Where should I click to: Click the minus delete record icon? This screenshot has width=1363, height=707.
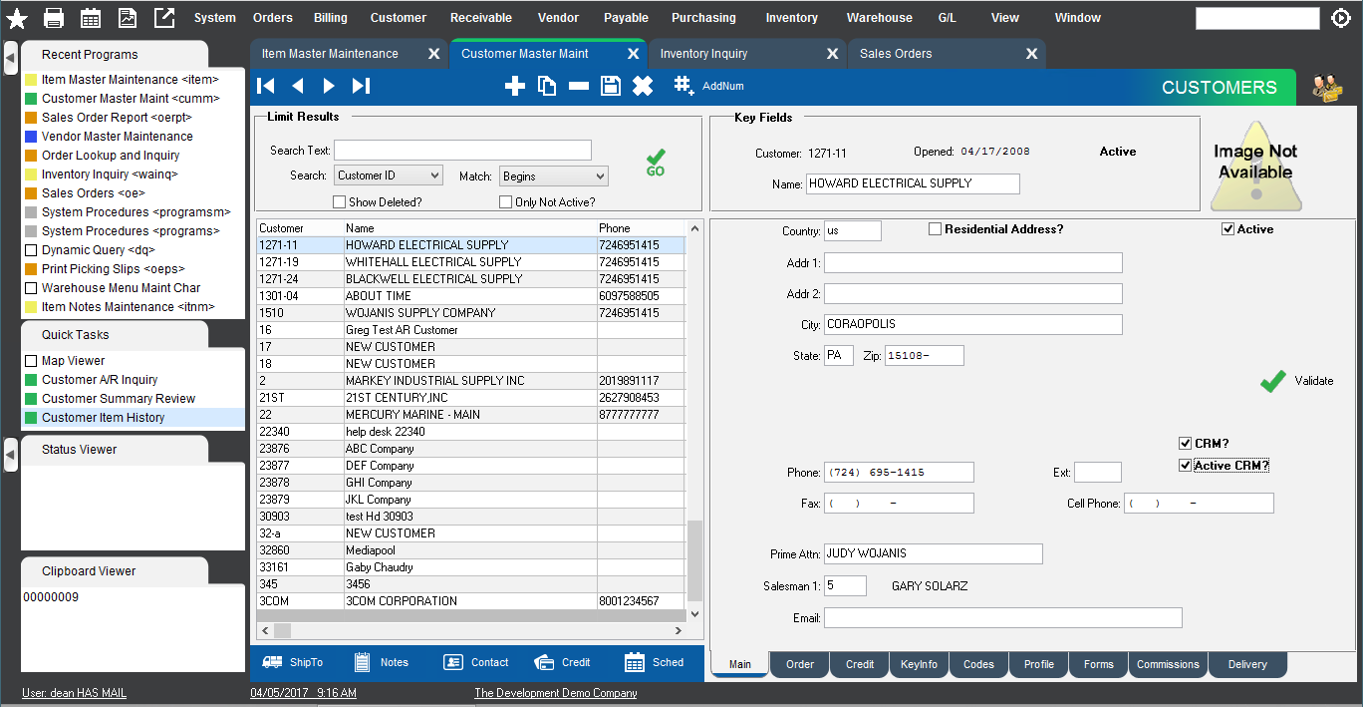pos(579,86)
